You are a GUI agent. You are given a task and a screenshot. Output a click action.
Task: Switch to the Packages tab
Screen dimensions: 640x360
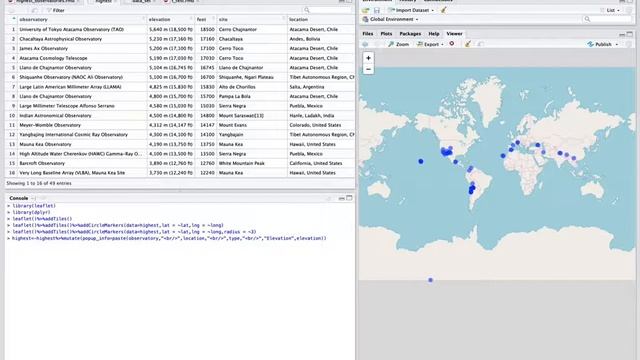[x=410, y=34]
